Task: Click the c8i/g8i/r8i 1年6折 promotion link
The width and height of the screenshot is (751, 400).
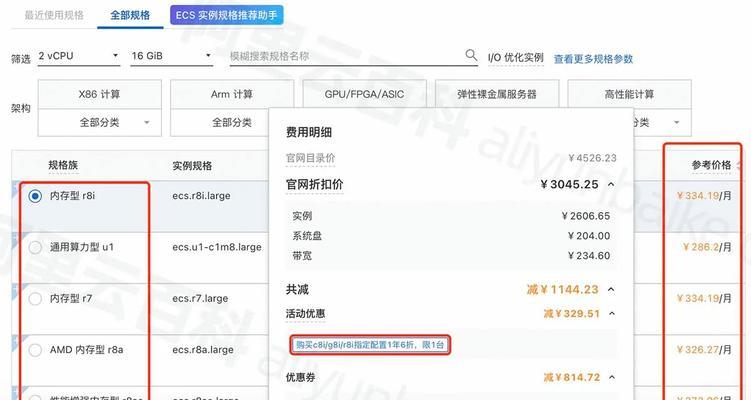Action: (370, 345)
